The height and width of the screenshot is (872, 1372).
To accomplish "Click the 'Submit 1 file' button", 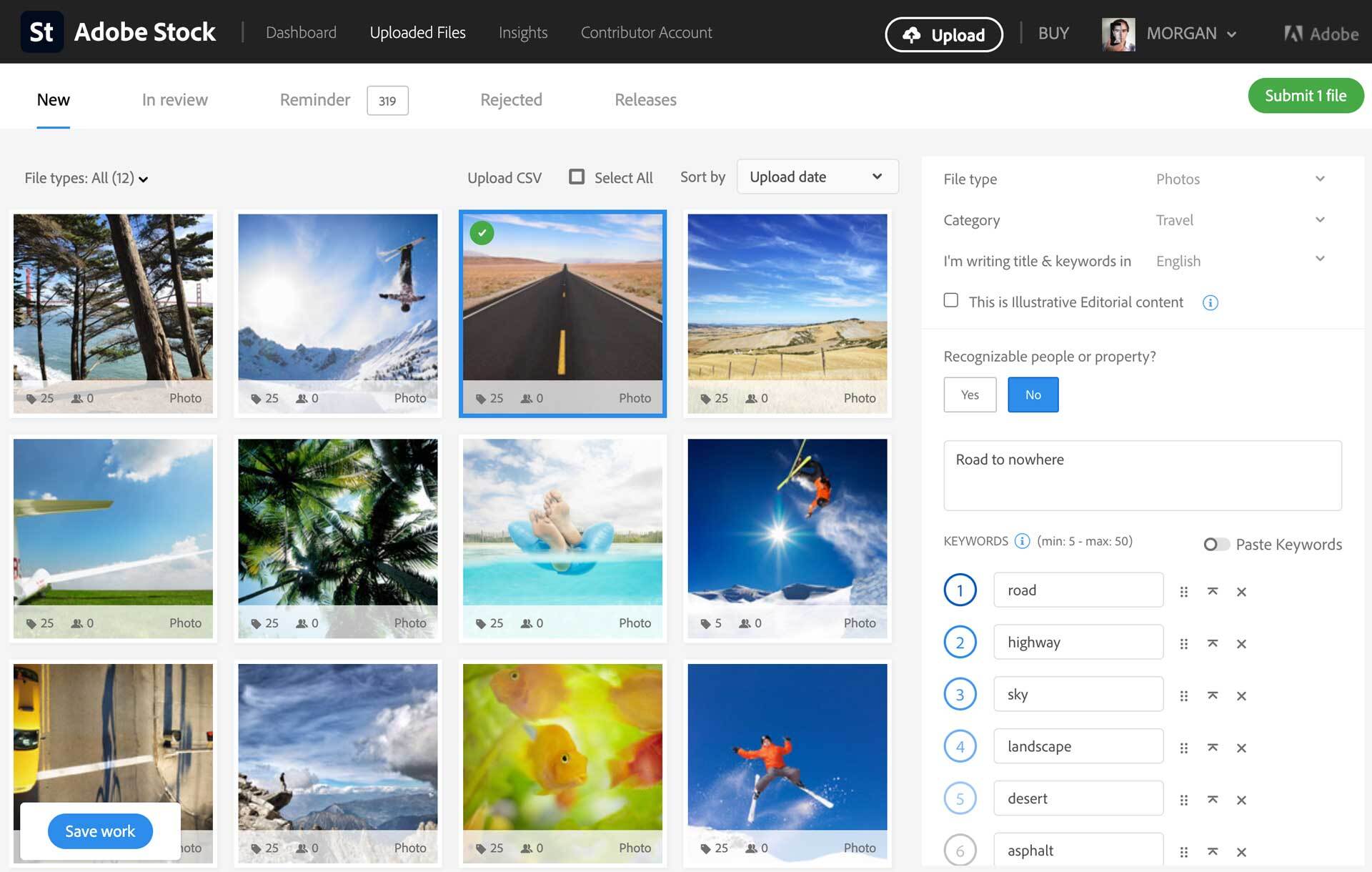I will point(1303,95).
